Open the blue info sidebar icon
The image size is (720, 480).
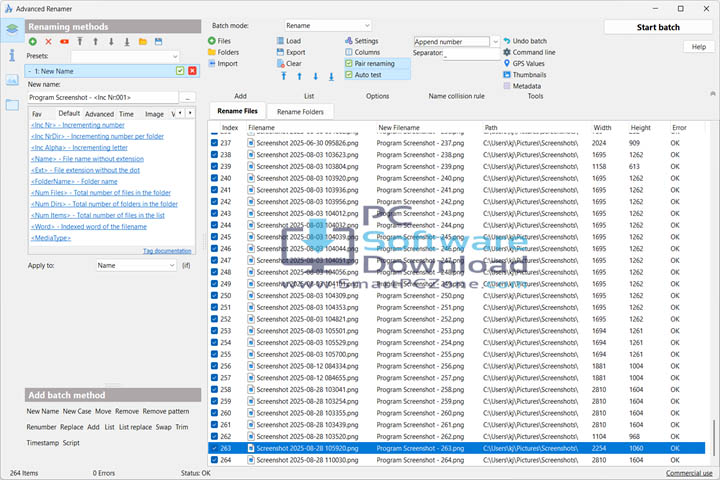(x=12, y=55)
